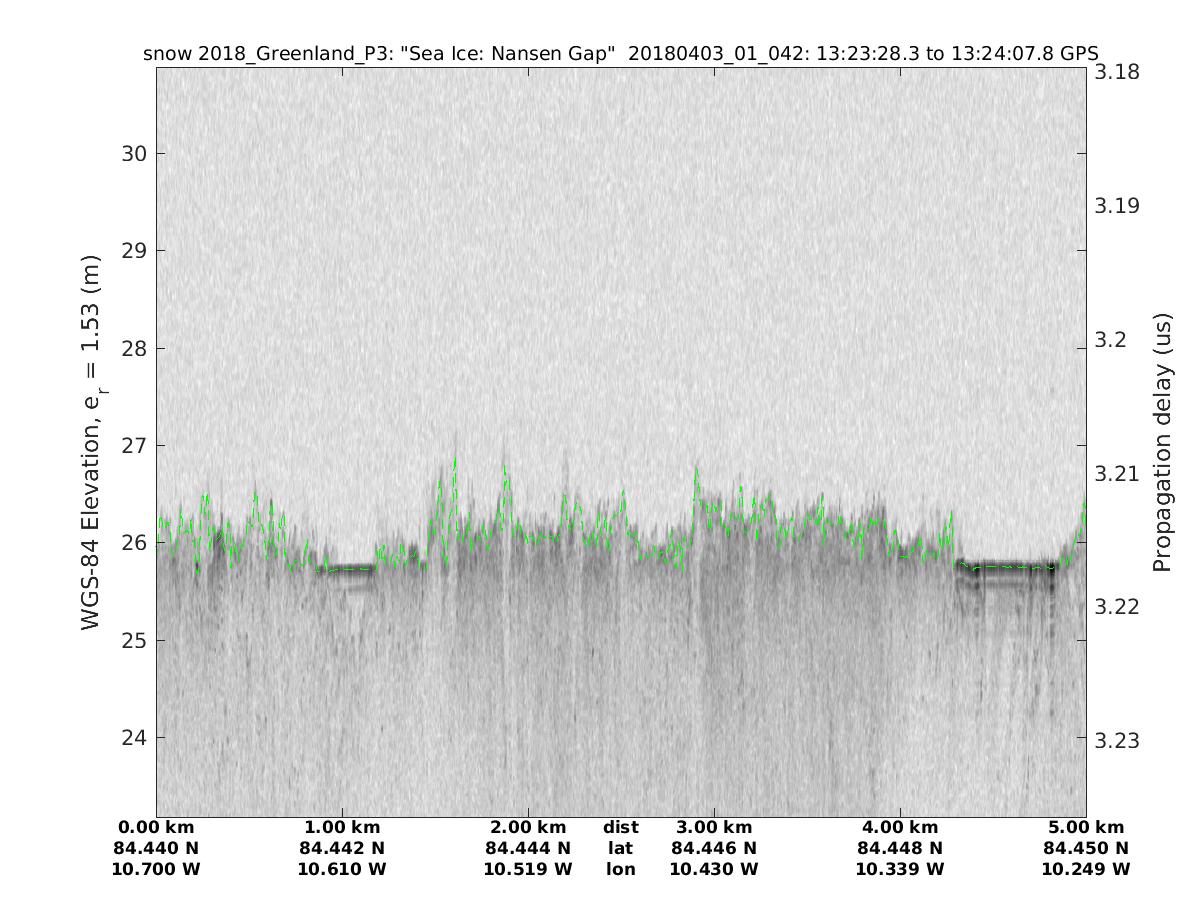
Task: Click the 30 elevation tick label
Action: click(x=135, y=153)
